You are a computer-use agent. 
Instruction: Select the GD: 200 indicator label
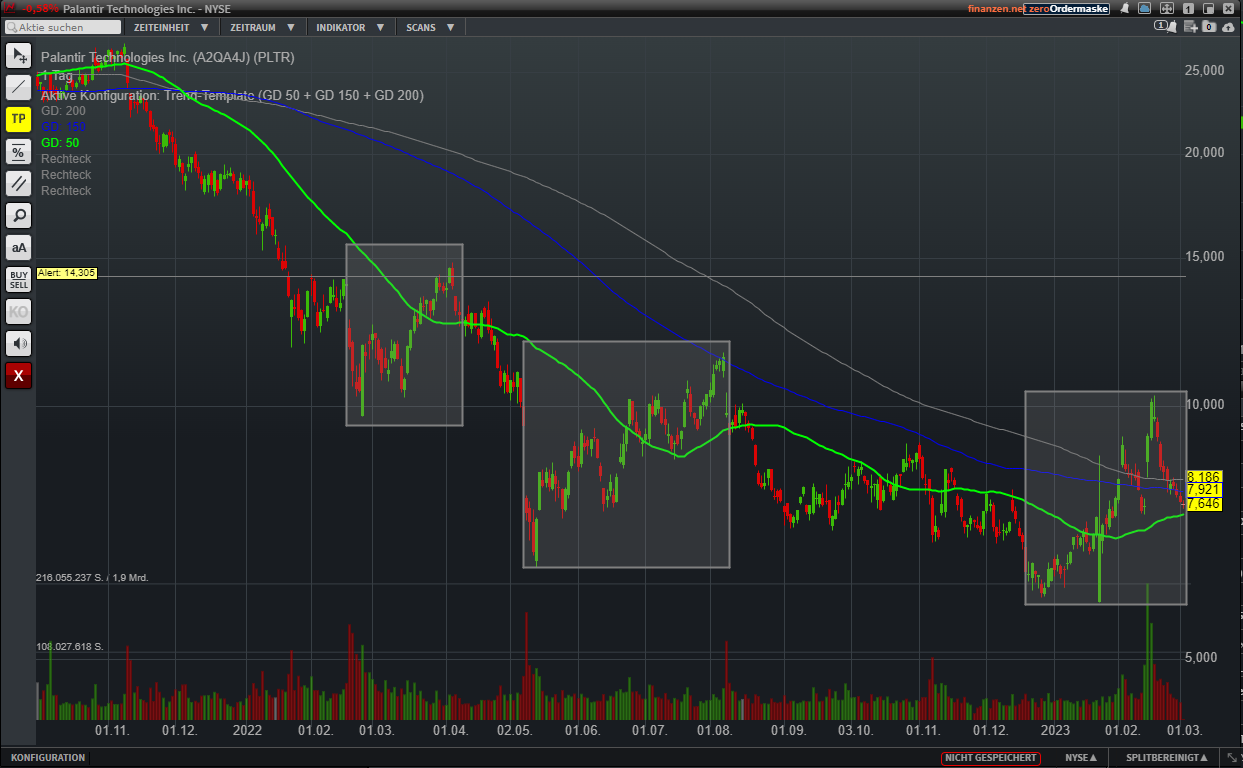(63, 111)
